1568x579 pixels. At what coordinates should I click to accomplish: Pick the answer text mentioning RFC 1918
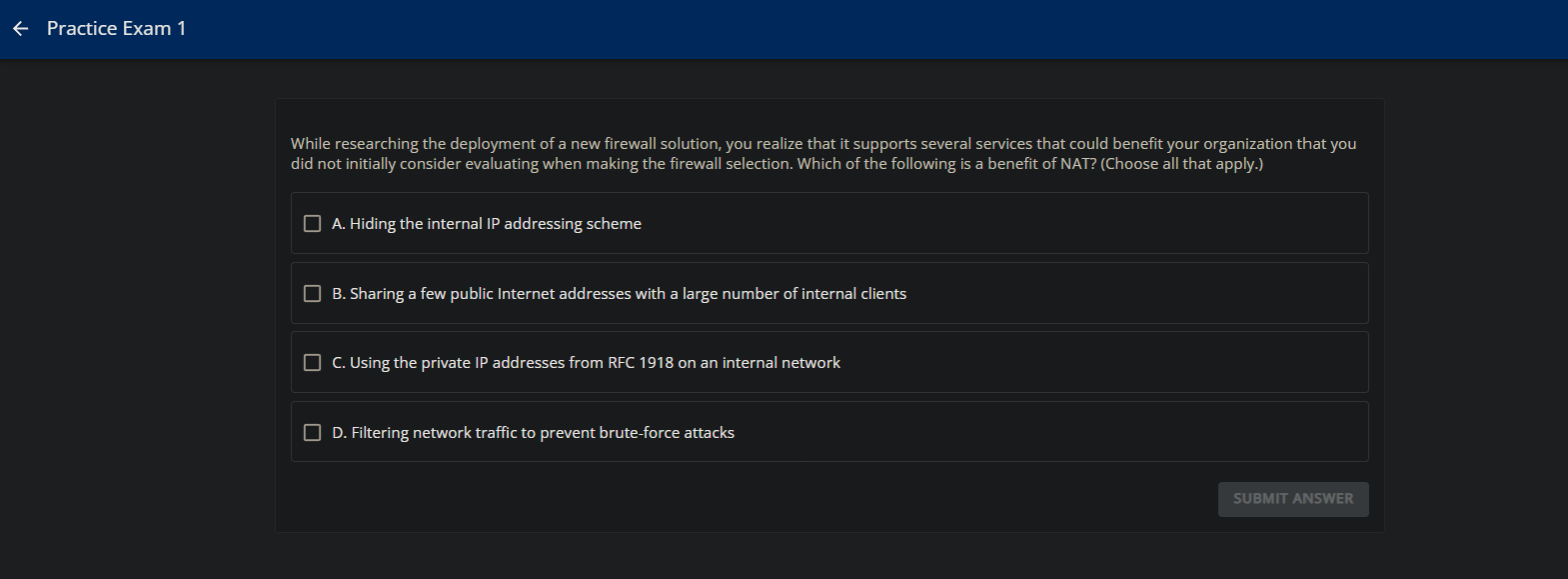586,363
